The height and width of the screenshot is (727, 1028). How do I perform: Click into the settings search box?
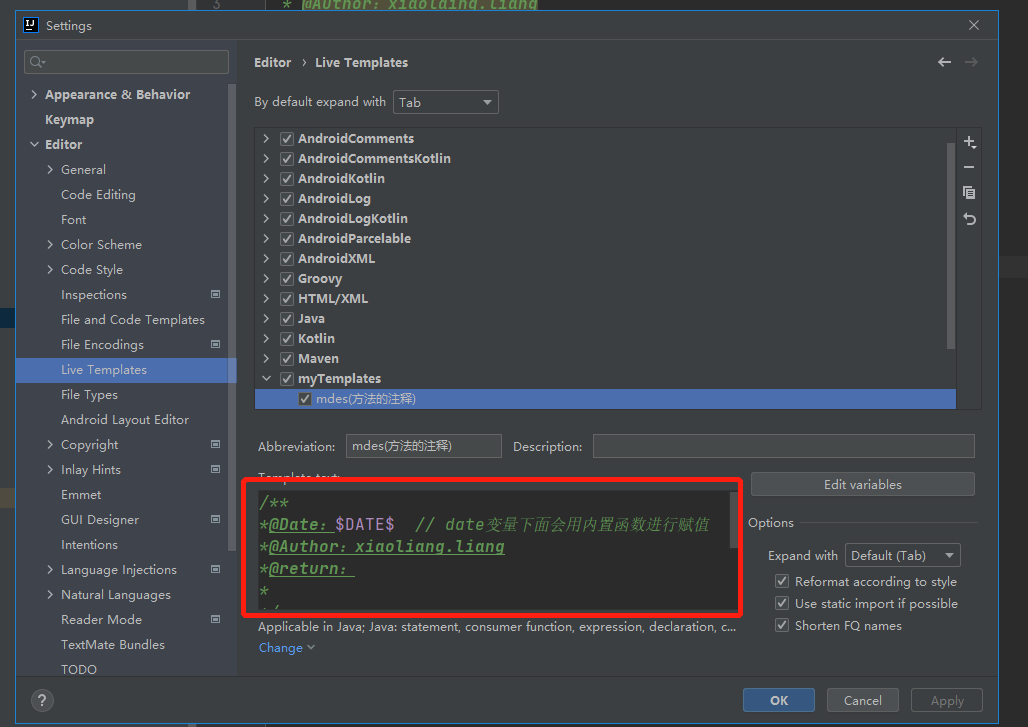(x=127, y=62)
